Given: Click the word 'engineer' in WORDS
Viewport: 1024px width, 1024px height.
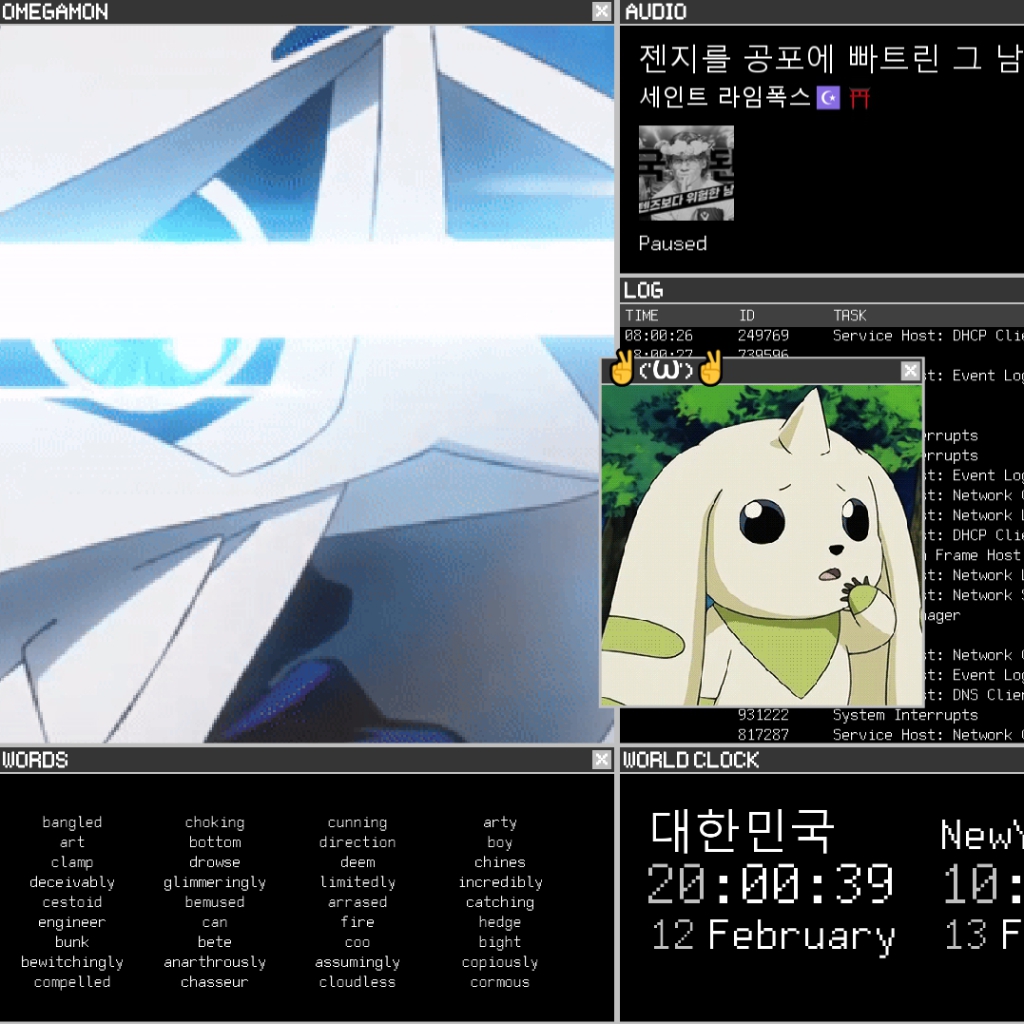Looking at the screenshot, I should 72,922.
